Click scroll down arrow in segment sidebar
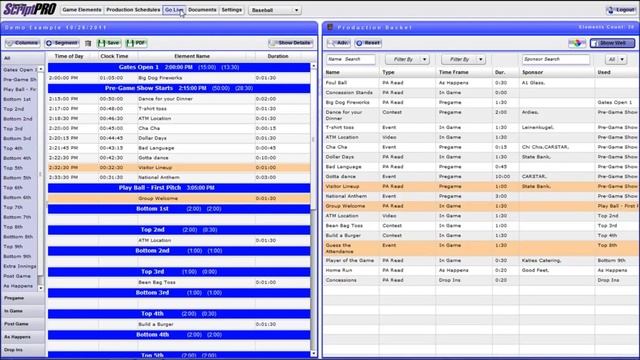 (x=40, y=288)
